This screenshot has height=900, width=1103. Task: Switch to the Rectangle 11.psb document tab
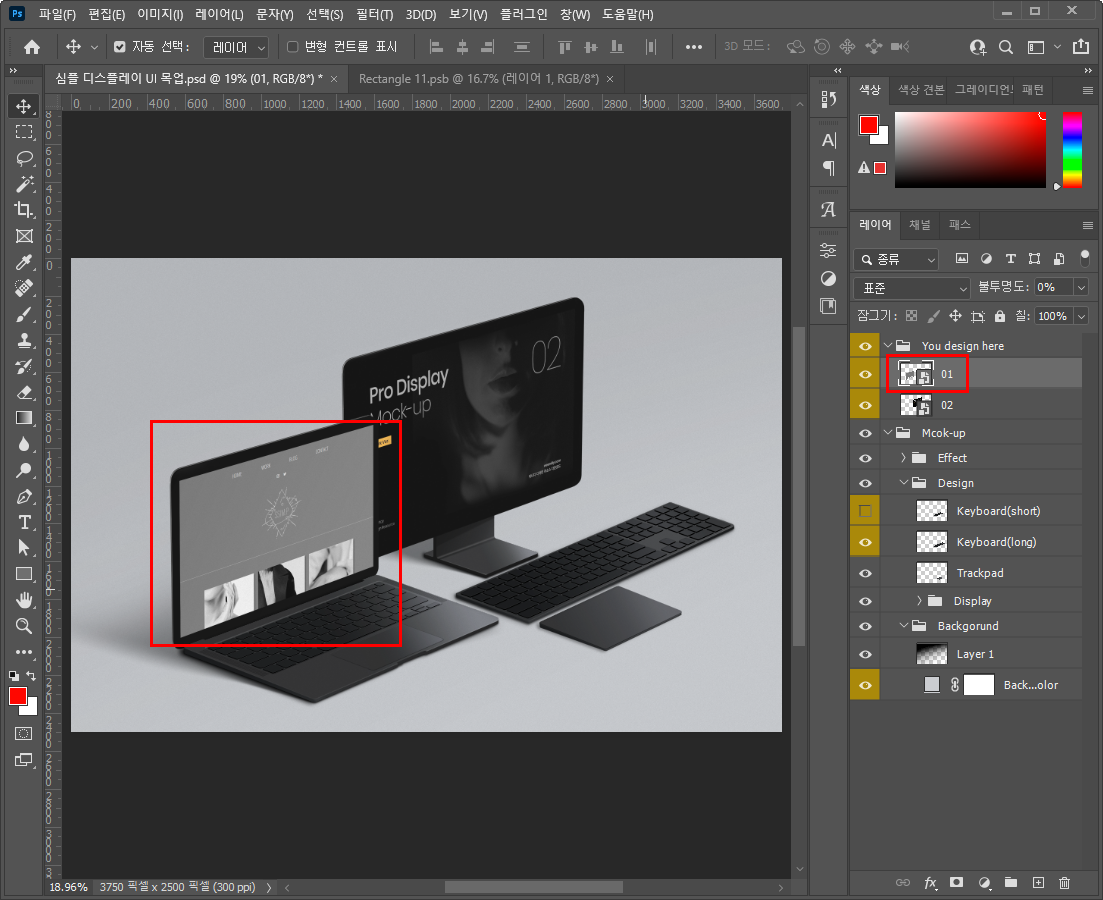(x=478, y=79)
